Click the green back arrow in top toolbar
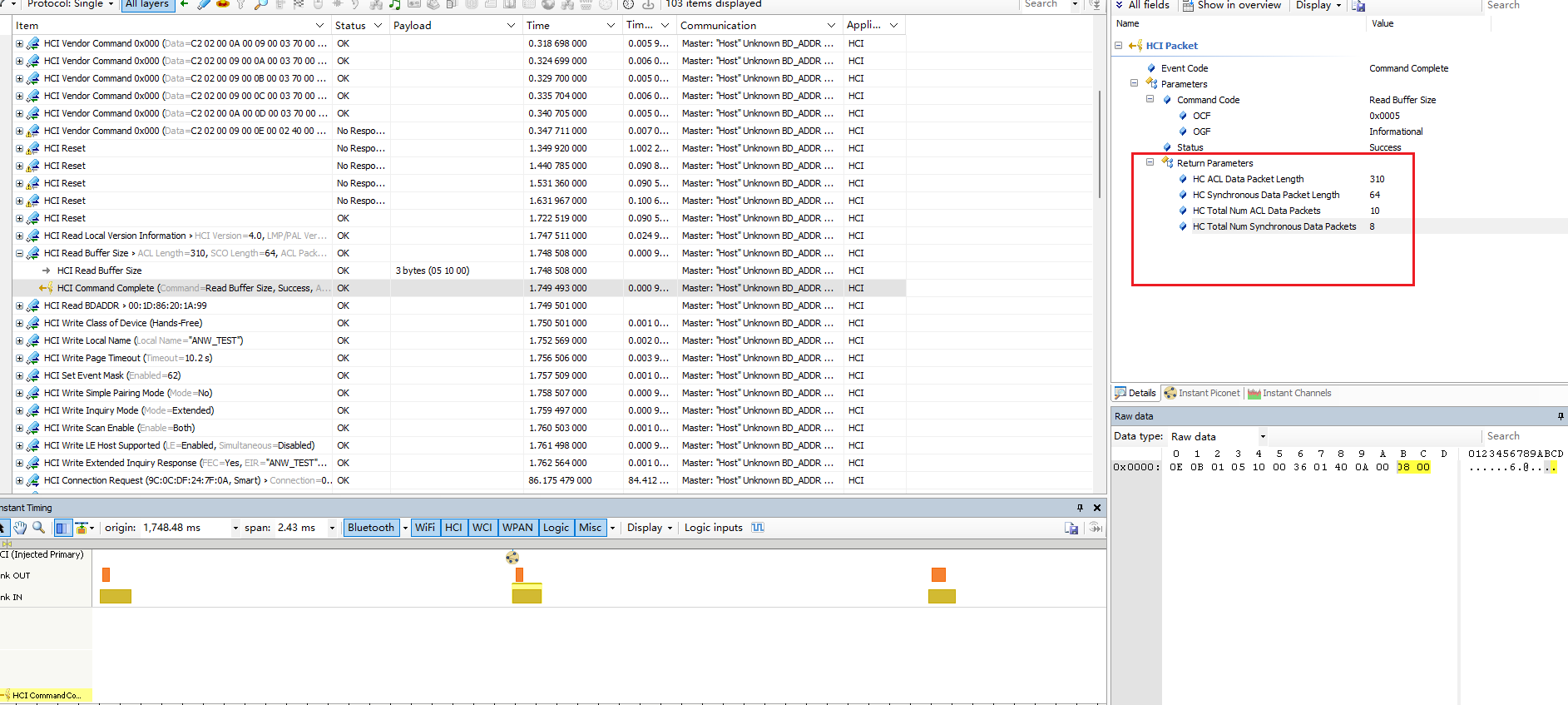Image resolution: width=1568 pixels, height=705 pixels. (x=184, y=5)
